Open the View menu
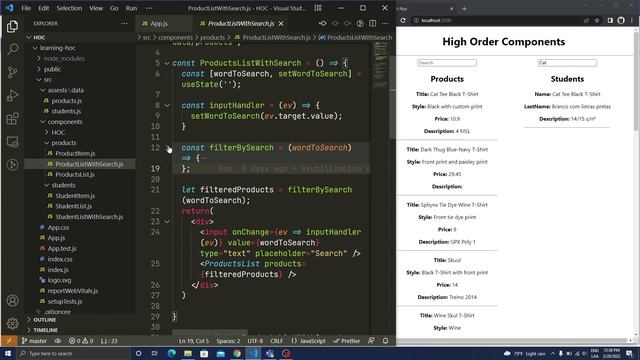Viewport: 640px width, 360px height. (96, 8)
